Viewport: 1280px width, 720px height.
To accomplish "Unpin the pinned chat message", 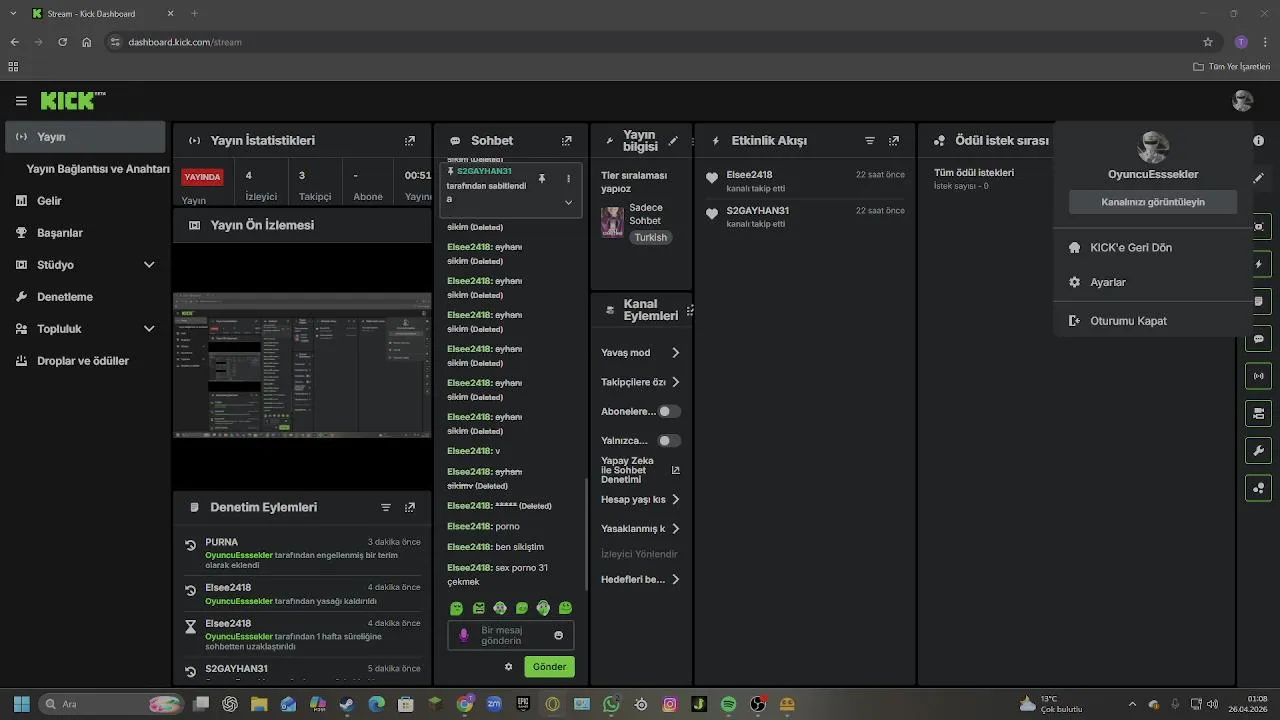I will coord(542,178).
